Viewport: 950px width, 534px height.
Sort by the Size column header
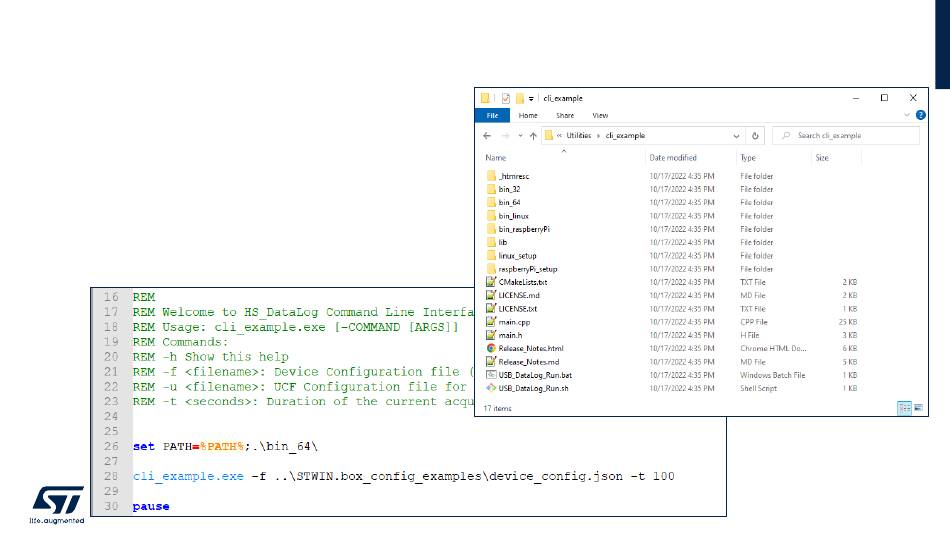point(822,158)
